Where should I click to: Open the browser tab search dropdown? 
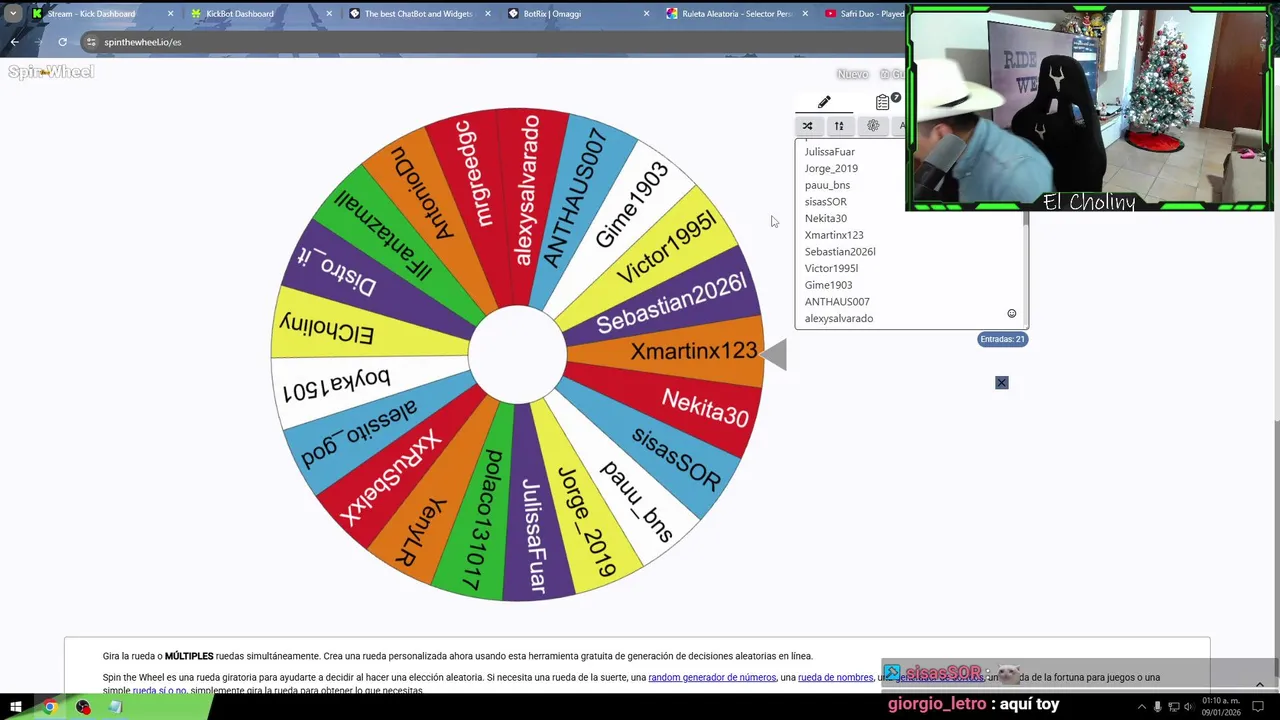(x=12, y=14)
